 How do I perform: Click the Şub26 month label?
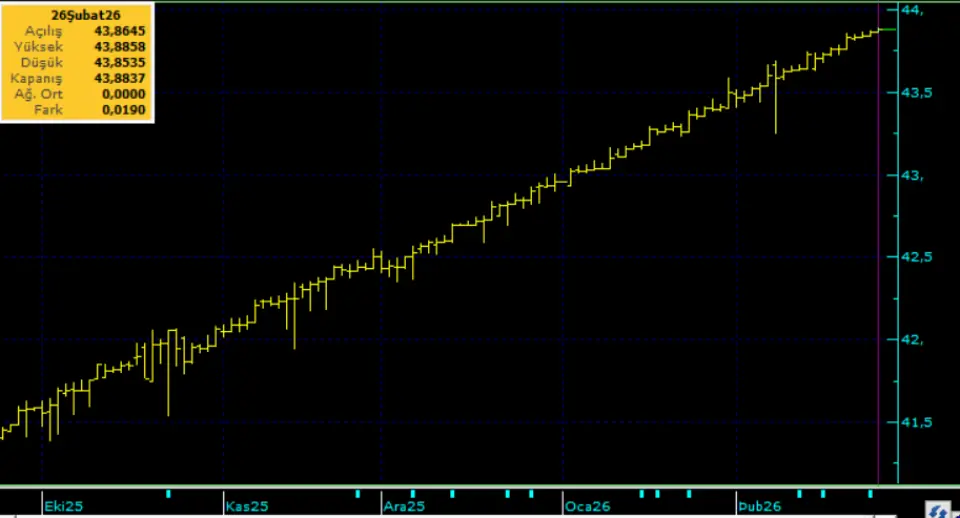(x=759, y=507)
